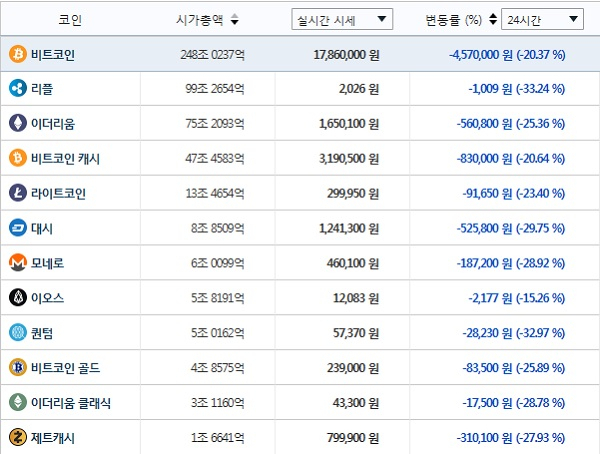Click the 변동률 (%) header label
This screenshot has height=454, width=600.
pos(454,20)
